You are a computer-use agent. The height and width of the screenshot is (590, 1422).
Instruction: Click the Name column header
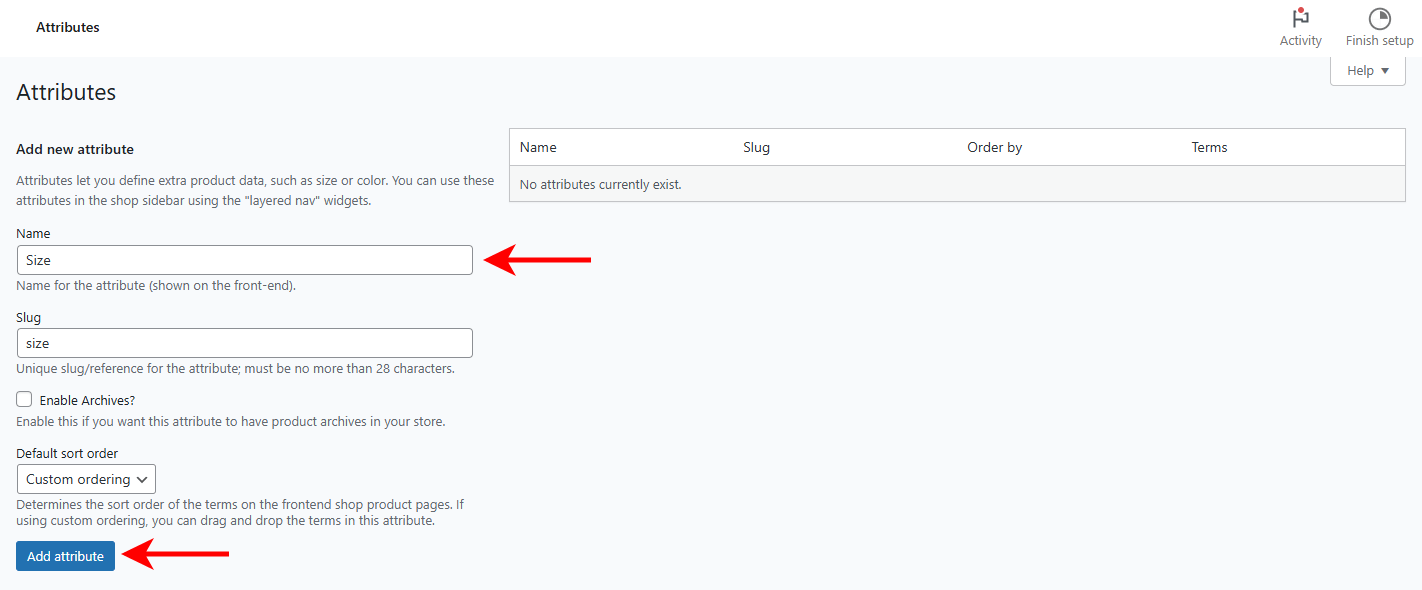538,147
